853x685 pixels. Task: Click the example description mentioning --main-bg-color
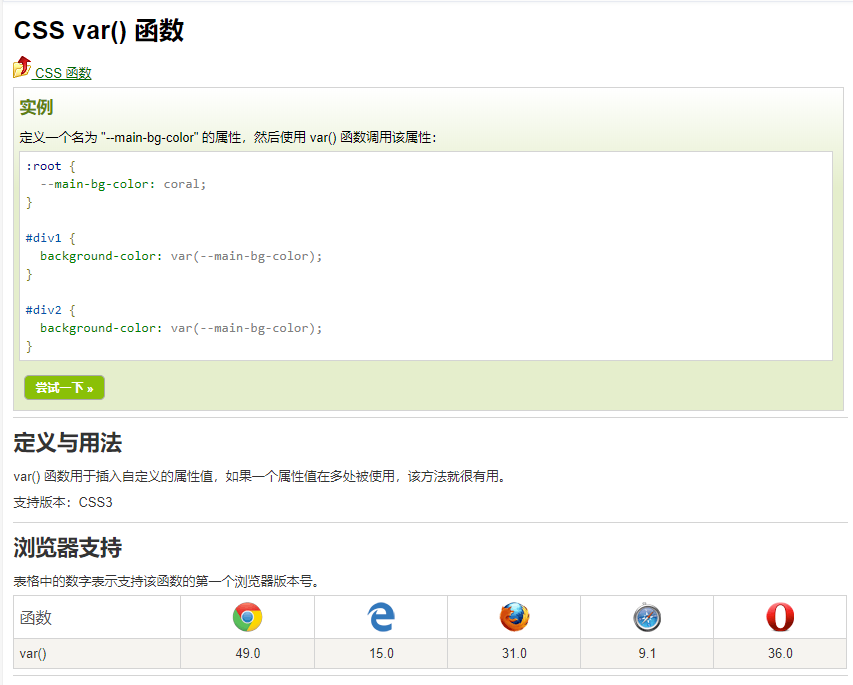(x=228, y=137)
